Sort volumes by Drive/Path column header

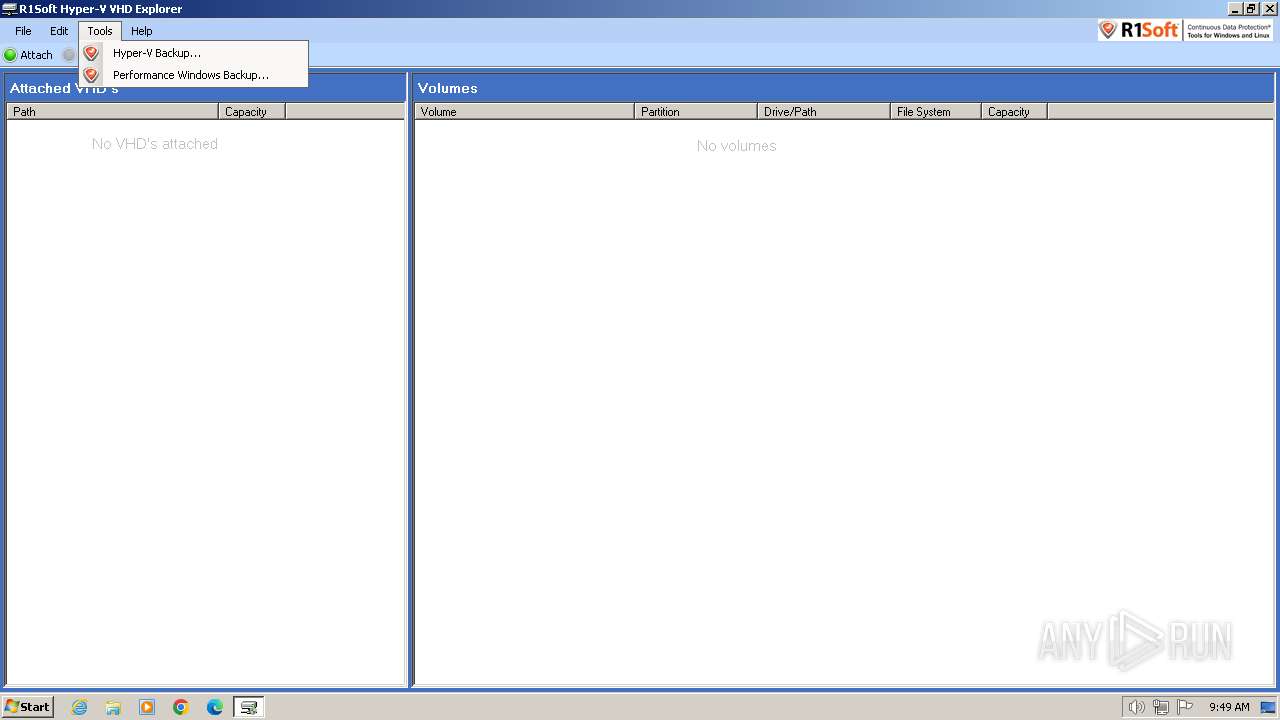coord(824,111)
